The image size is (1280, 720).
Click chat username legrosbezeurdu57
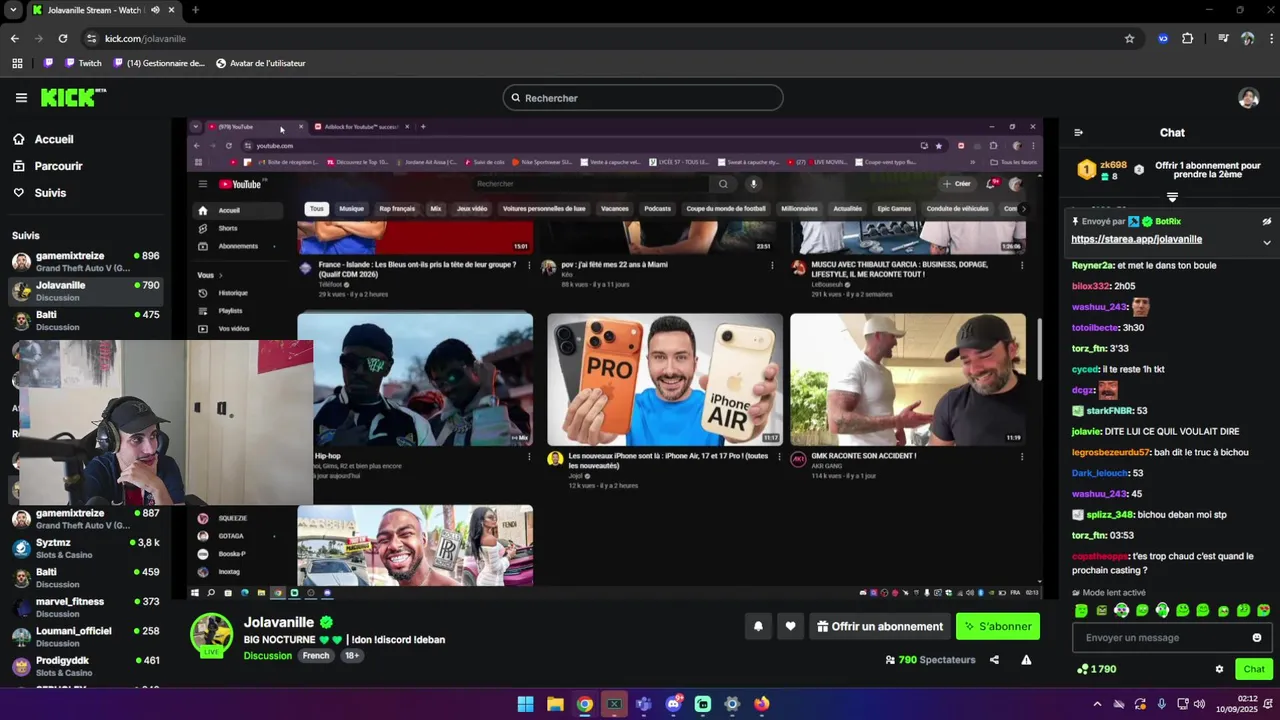[x=1111, y=452]
